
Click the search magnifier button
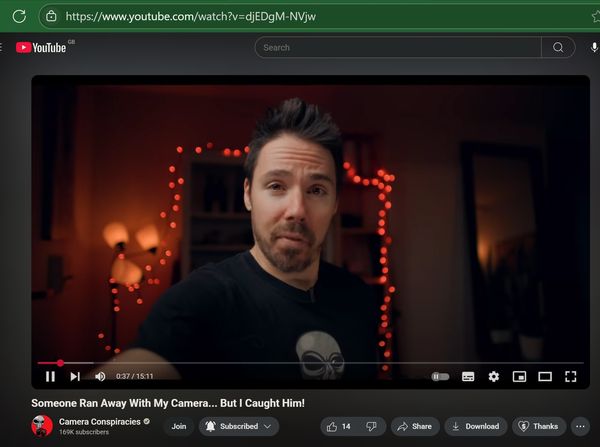[x=558, y=47]
